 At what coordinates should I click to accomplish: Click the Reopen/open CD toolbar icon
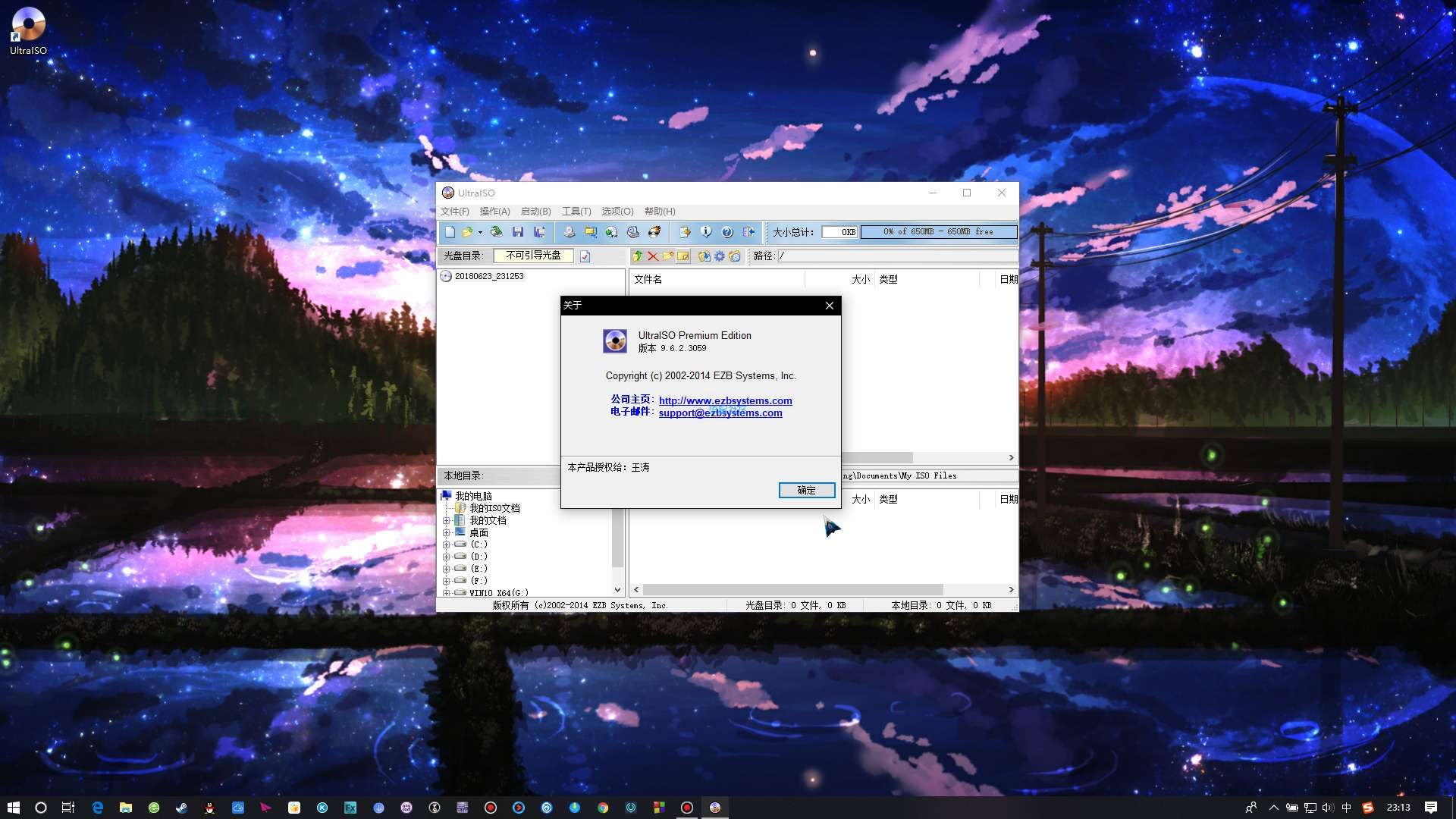[496, 232]
